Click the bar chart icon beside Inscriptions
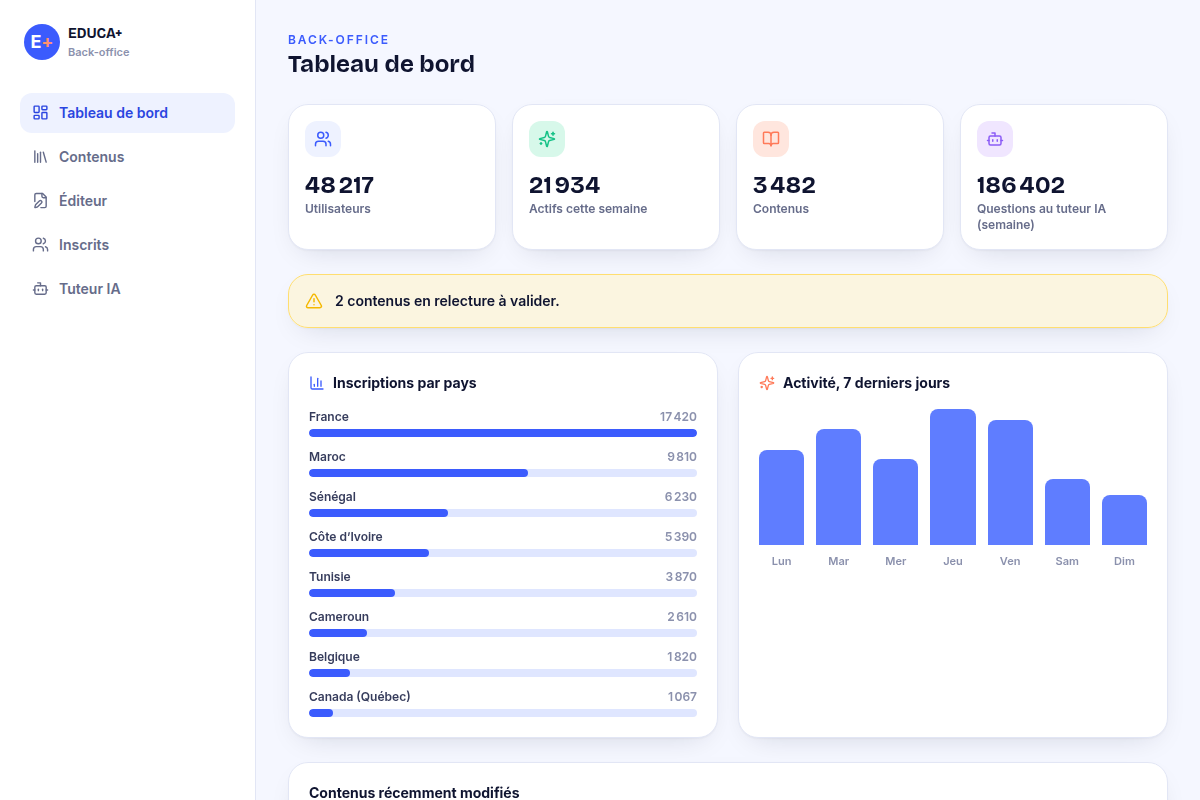This screenshot has height=800, width=1200. [x=317, y=383]
